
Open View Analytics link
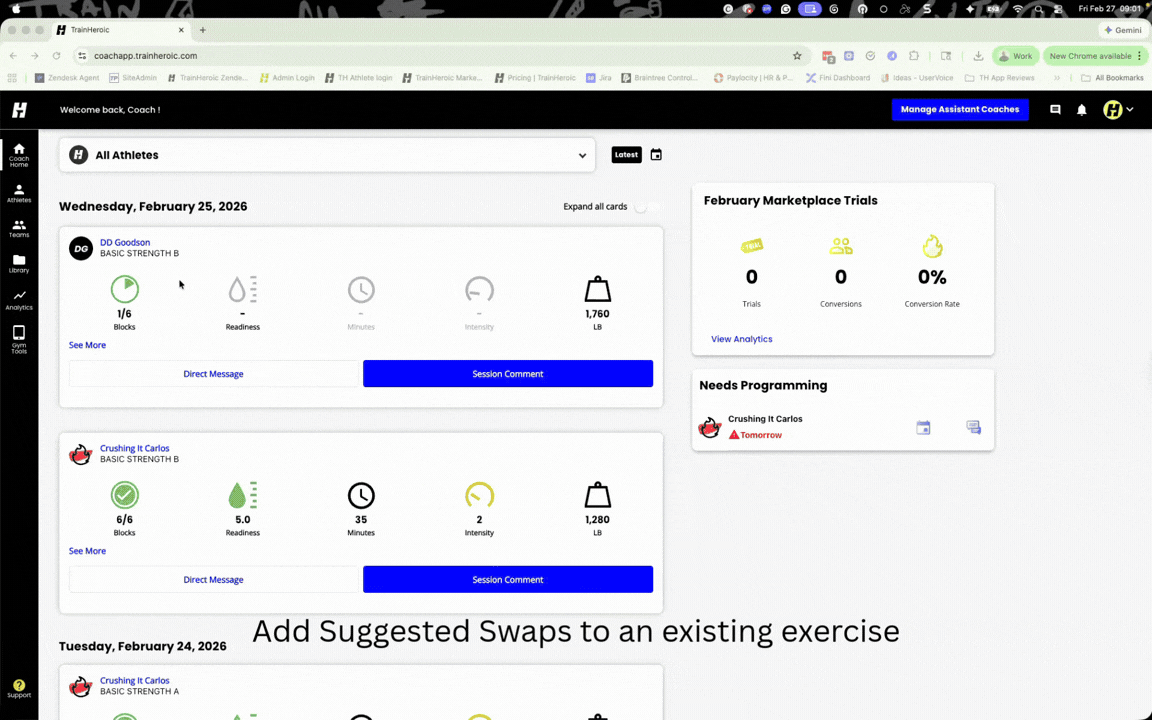point(741,339)
